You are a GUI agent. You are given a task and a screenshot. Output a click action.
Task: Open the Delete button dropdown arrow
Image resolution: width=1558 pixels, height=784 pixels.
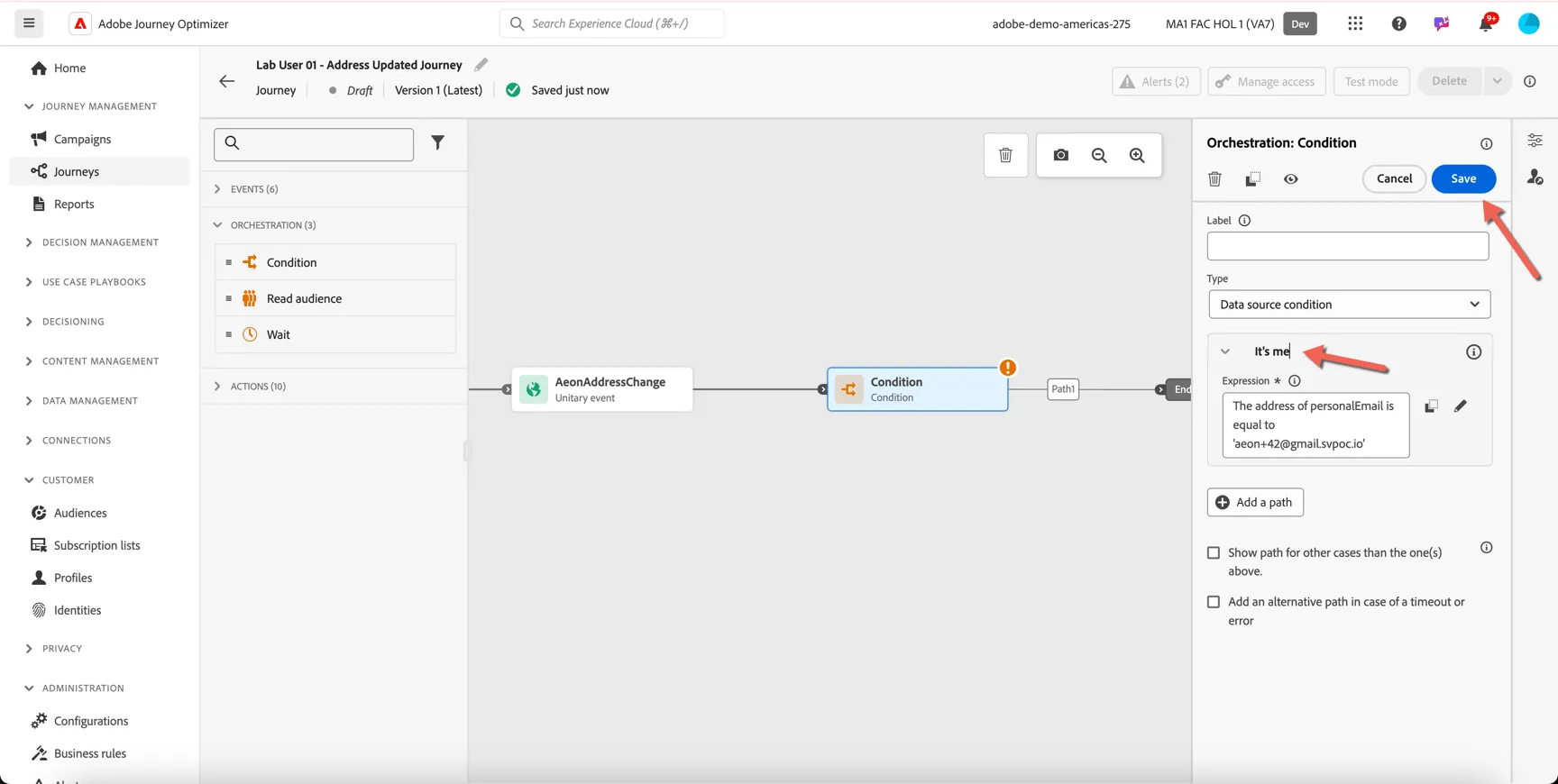click(1497, 81)
